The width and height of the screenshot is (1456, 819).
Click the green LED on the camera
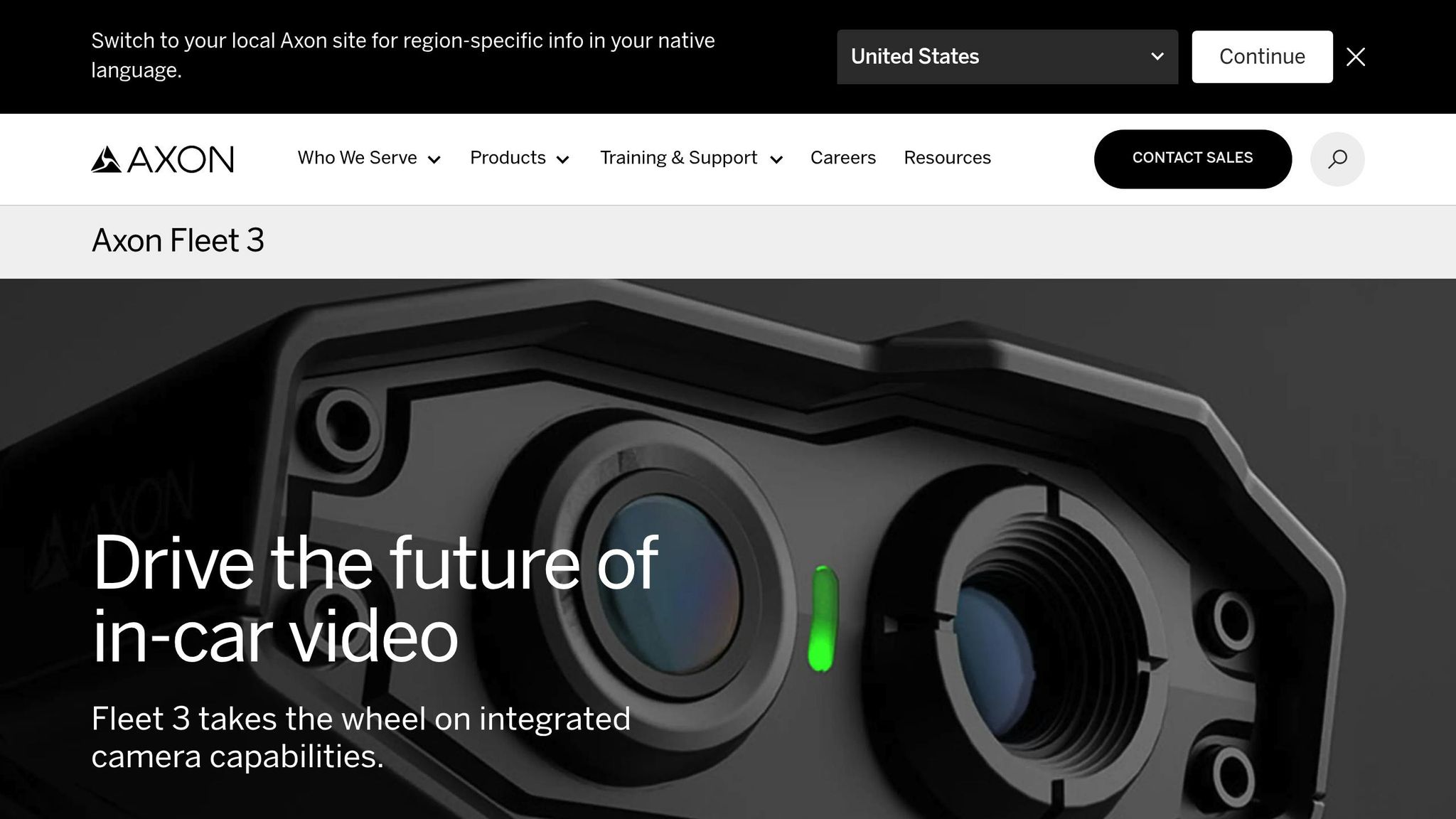[823, 619]
